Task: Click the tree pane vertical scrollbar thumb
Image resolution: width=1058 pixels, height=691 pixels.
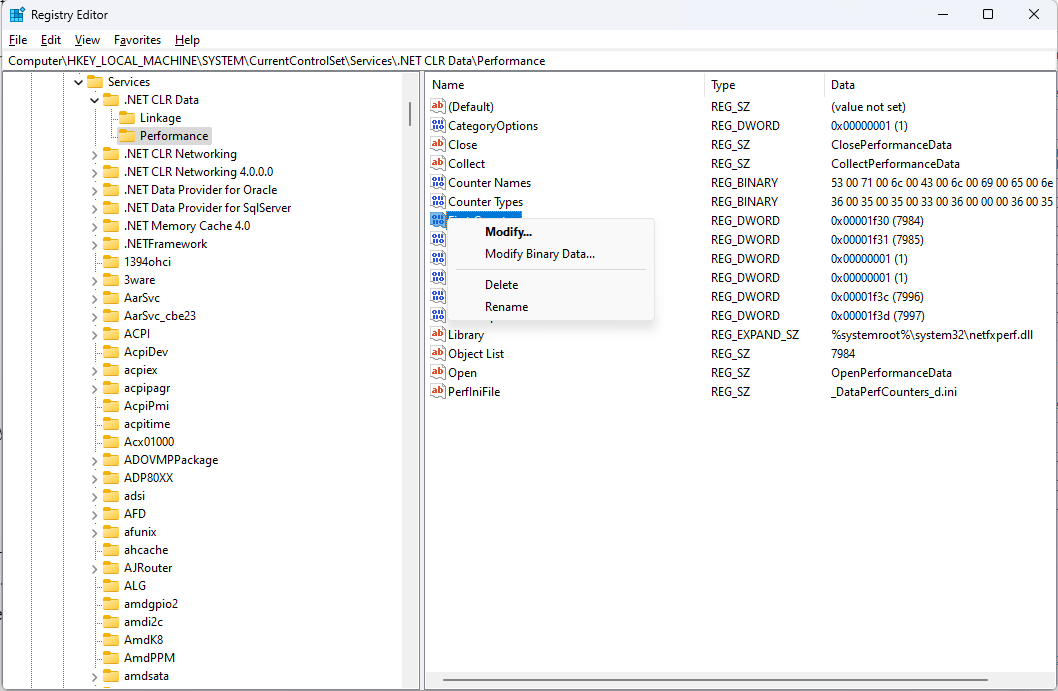Action: tap(410, 113)
